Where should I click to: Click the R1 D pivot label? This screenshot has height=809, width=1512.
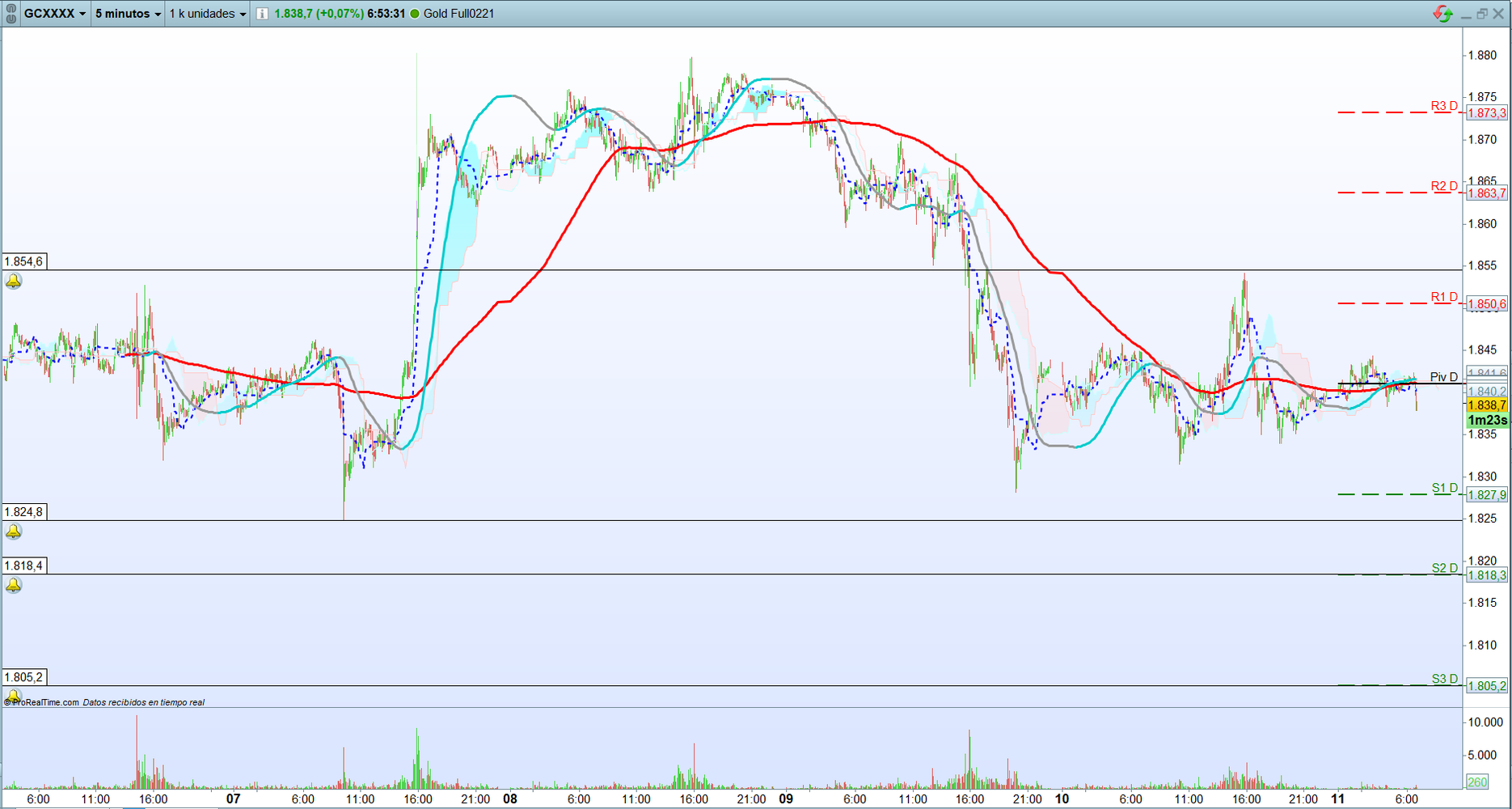pos(1444,297)
